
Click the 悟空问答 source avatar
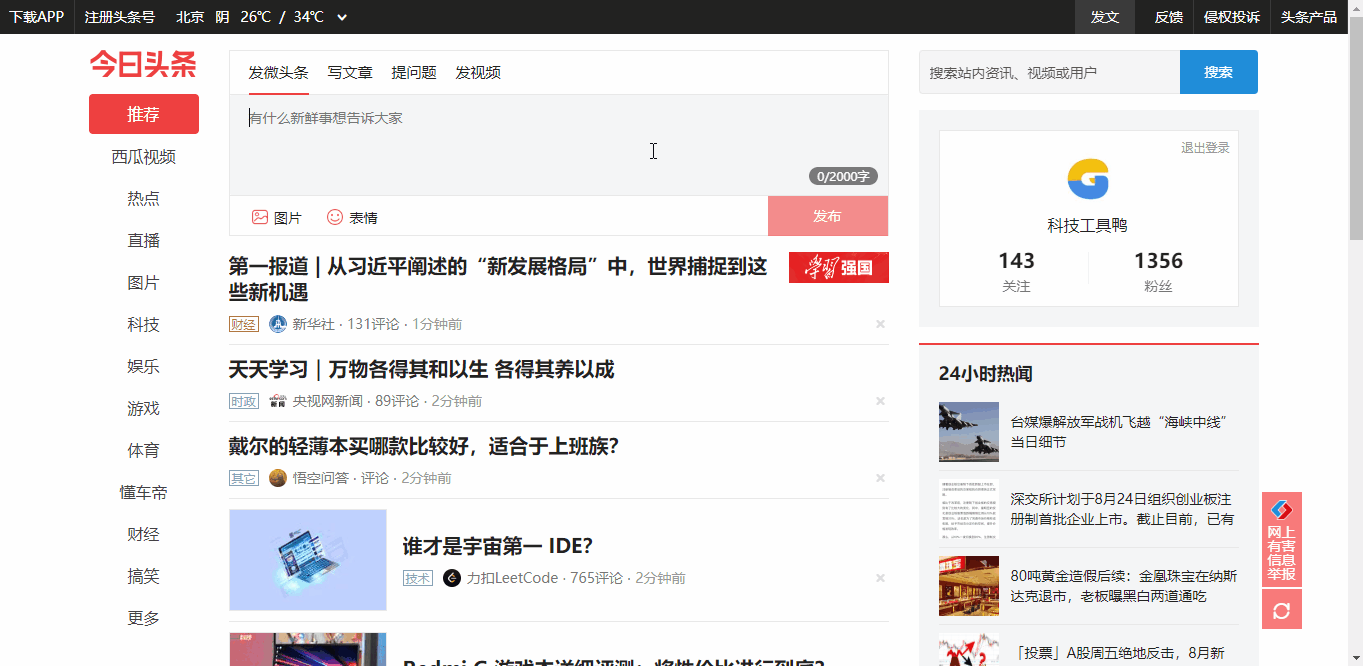click(278, 478)
